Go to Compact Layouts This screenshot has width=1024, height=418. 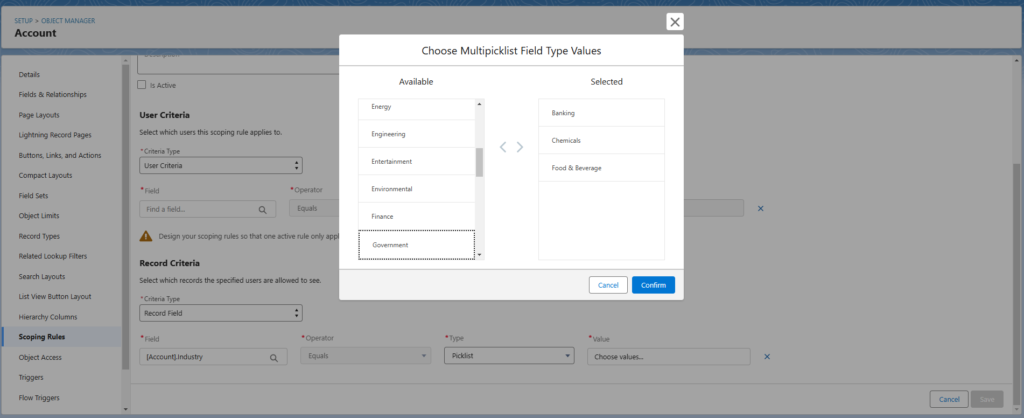tap(45, 176)
